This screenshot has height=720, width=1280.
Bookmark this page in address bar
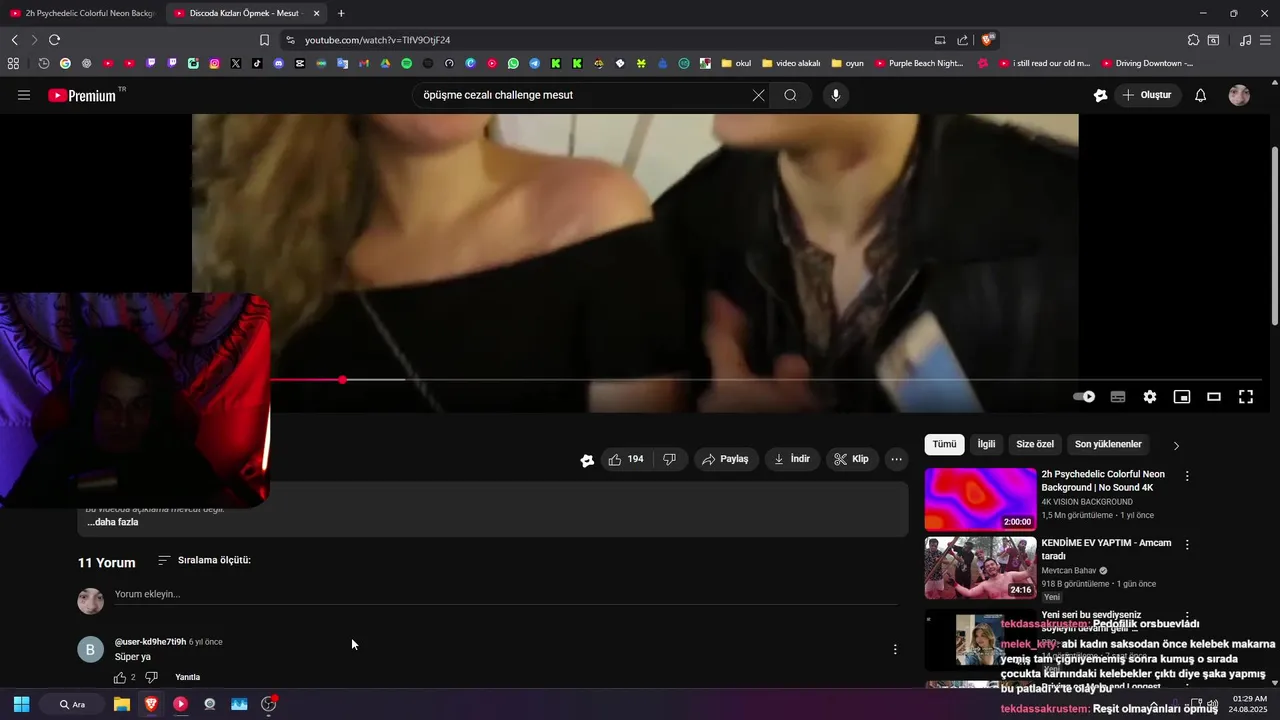click(264, 40)
